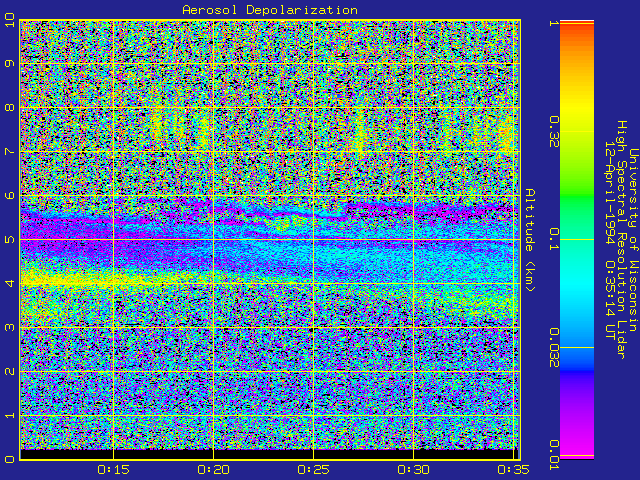Click the altitude label 9 on the y-axis
640x480 pixels.
click(x=9, y=64)
